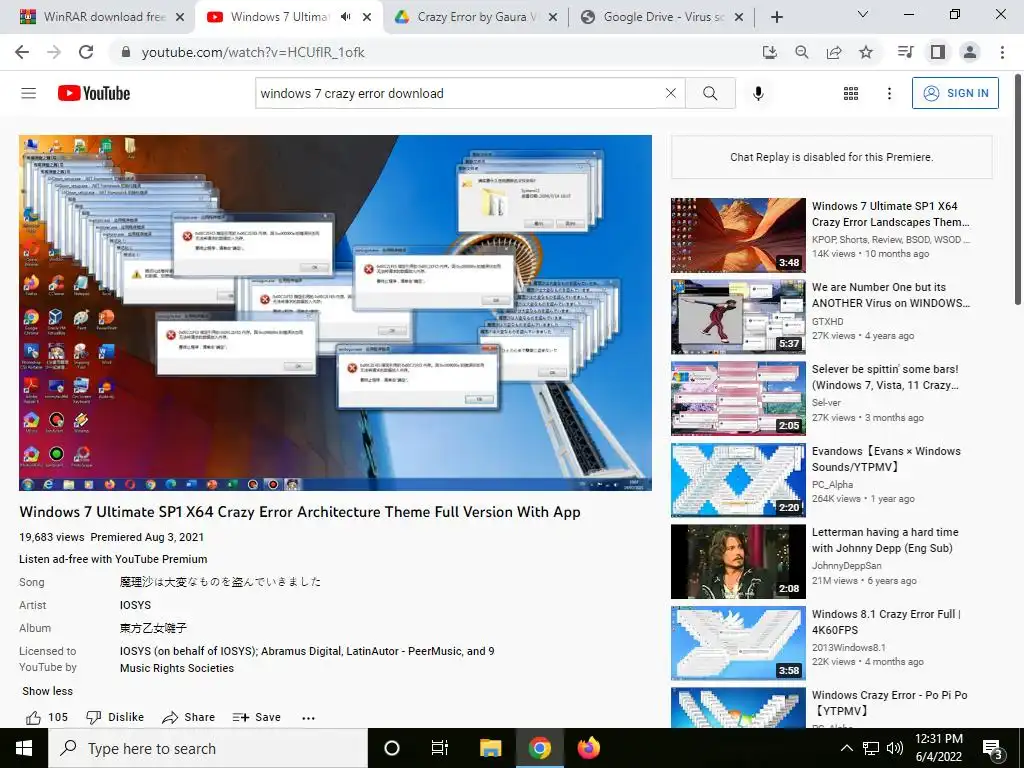Open Letterman Johnny Depp video thumbnail
The image size is (1024, 768).
point(738,562)
